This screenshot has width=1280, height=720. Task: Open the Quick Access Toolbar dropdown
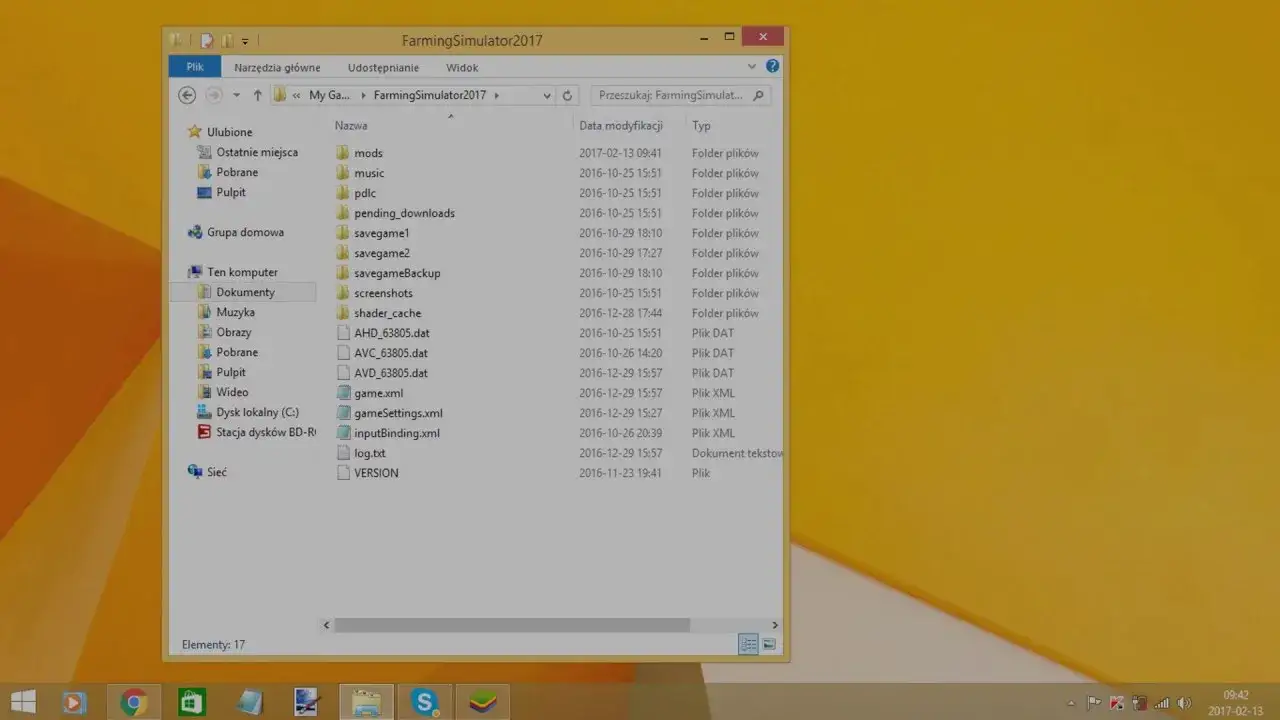pyautogui.click(x=244, y=40)
